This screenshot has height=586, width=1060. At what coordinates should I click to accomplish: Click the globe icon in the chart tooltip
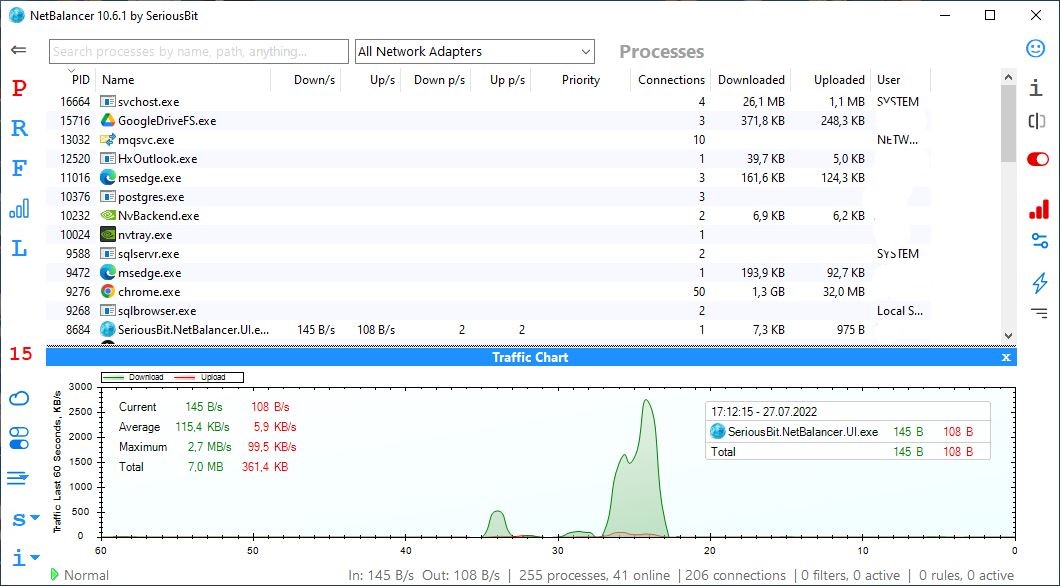[x=717, y=431]
